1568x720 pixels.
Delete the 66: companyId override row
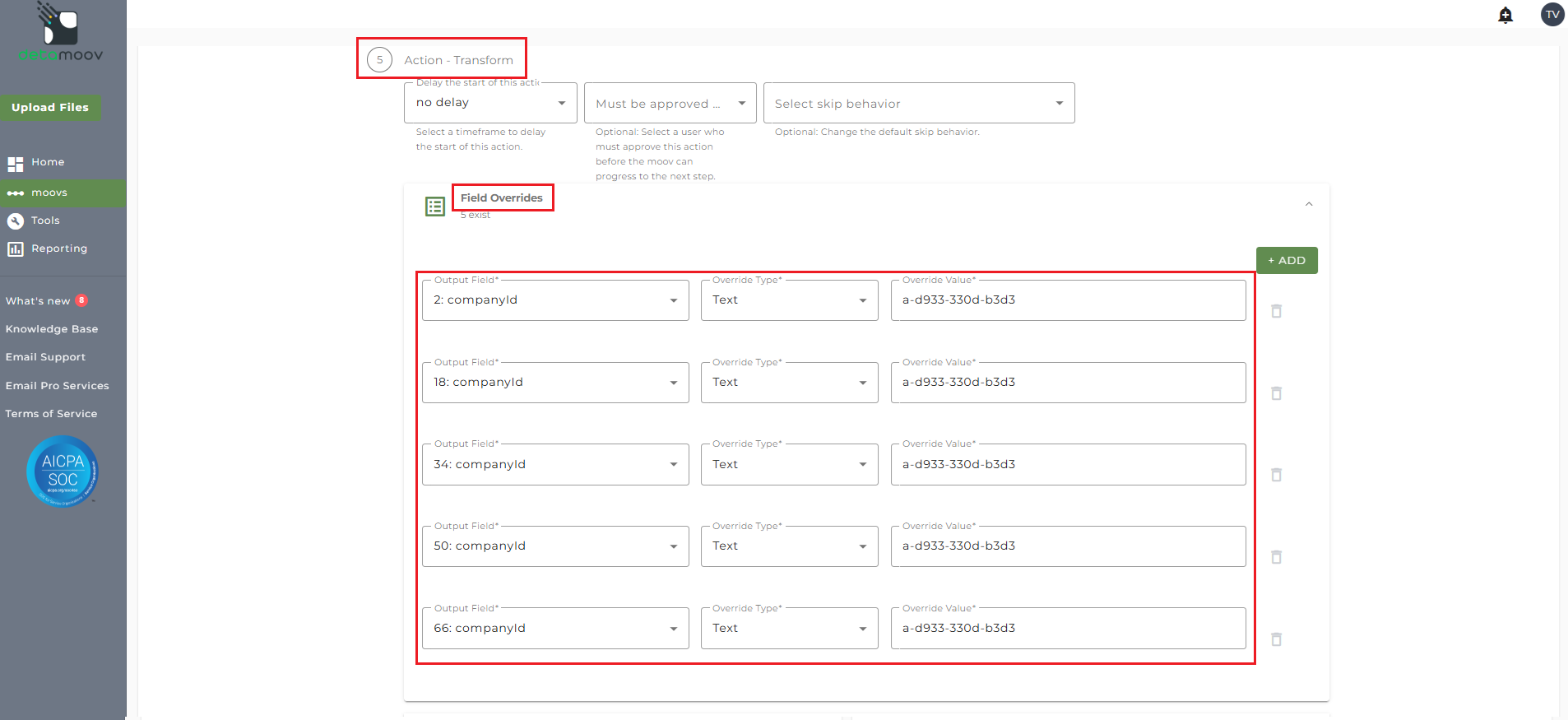[x=1276, y=639]
